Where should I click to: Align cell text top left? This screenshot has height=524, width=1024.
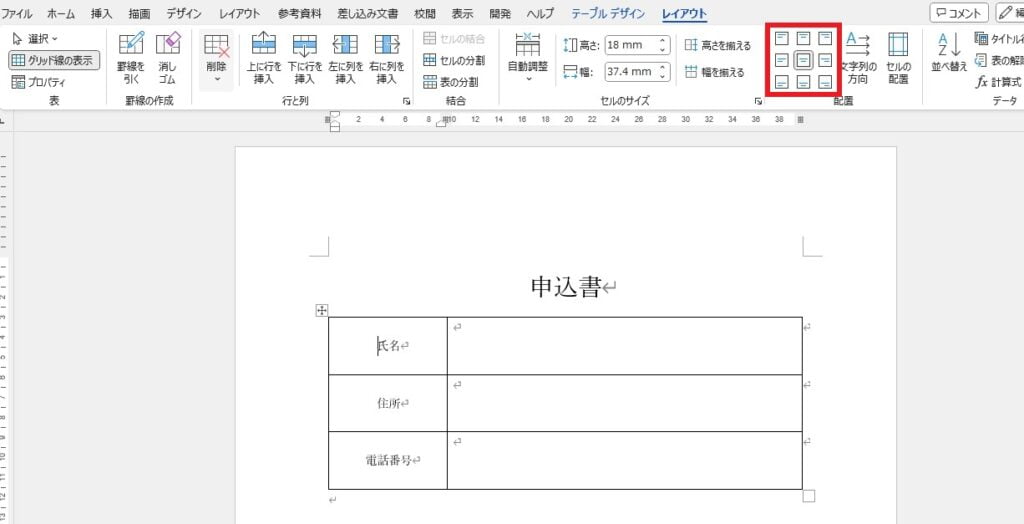coord(782,39)
